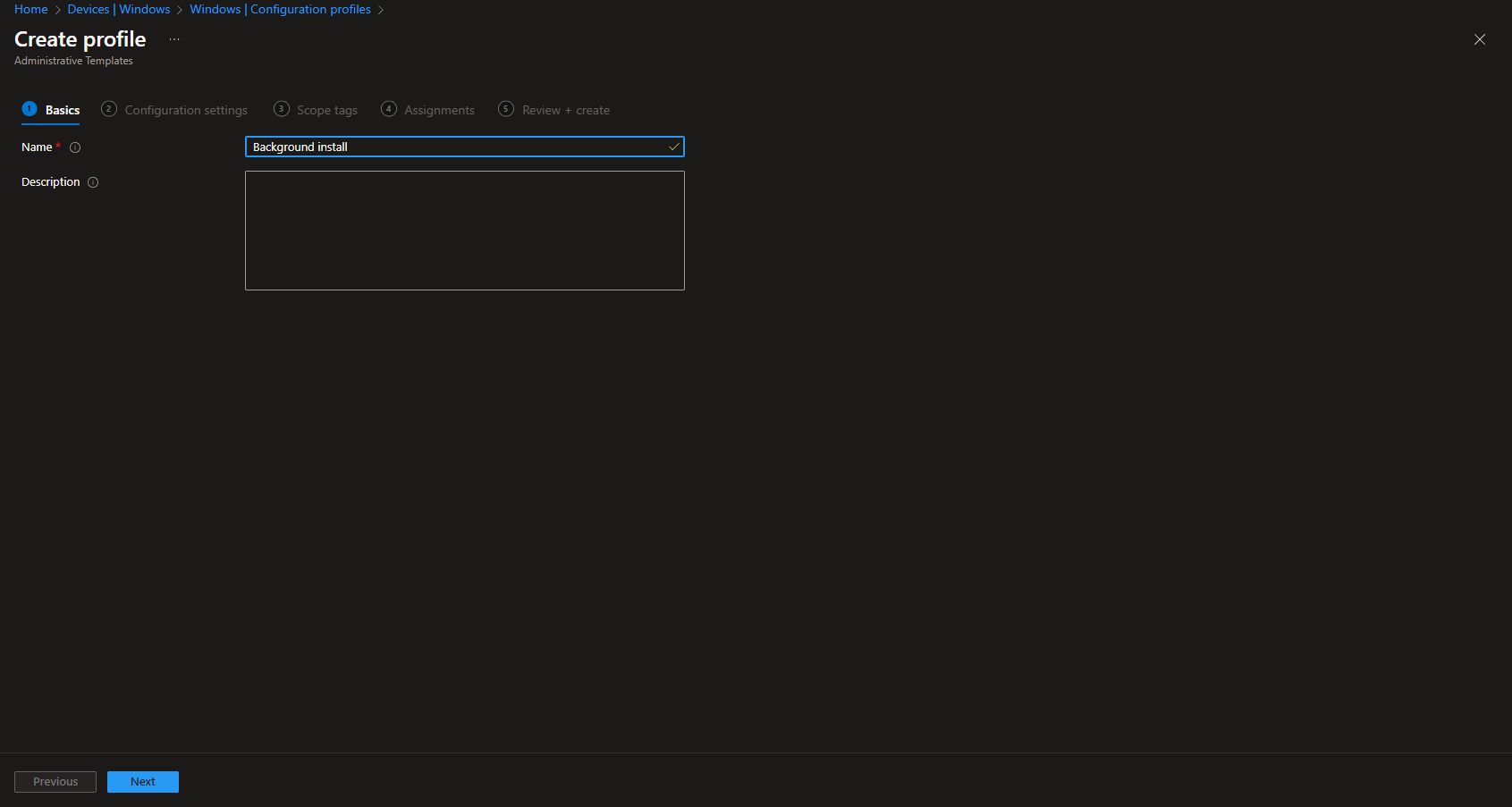Switch to the Configuration settings step
Image resolution: width=1512 pixels, height=807 pixels.
(185, 109)
